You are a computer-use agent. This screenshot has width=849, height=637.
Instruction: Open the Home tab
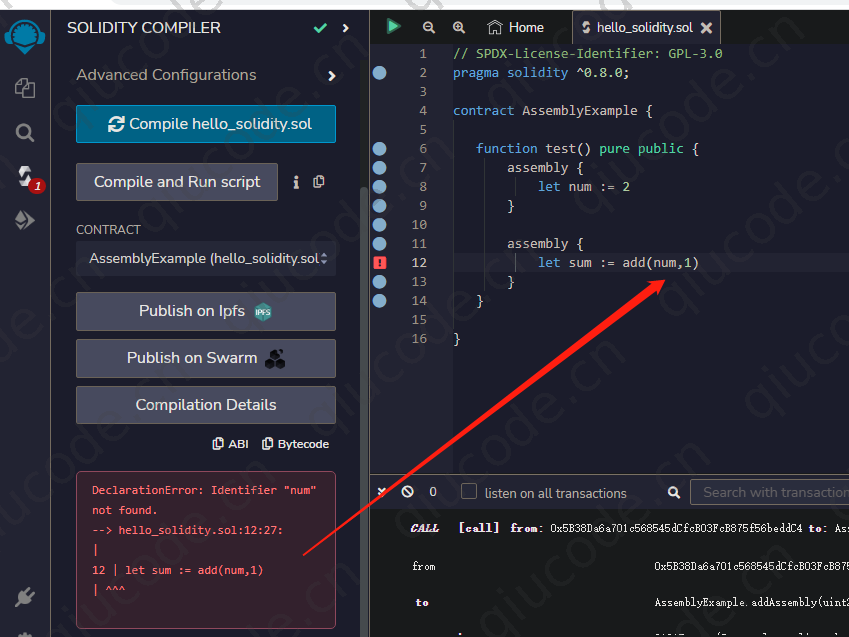515,27
